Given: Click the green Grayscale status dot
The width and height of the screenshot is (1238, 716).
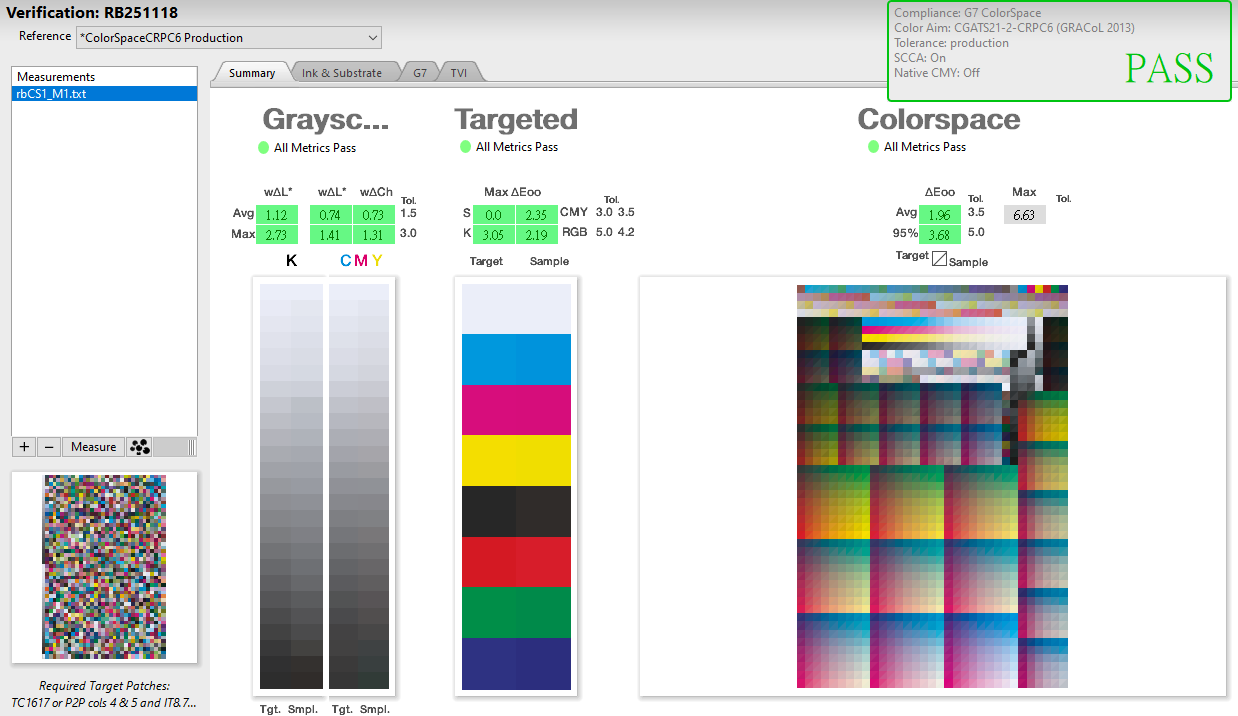Looking at the screenshot, I should [x=264, y=147].
